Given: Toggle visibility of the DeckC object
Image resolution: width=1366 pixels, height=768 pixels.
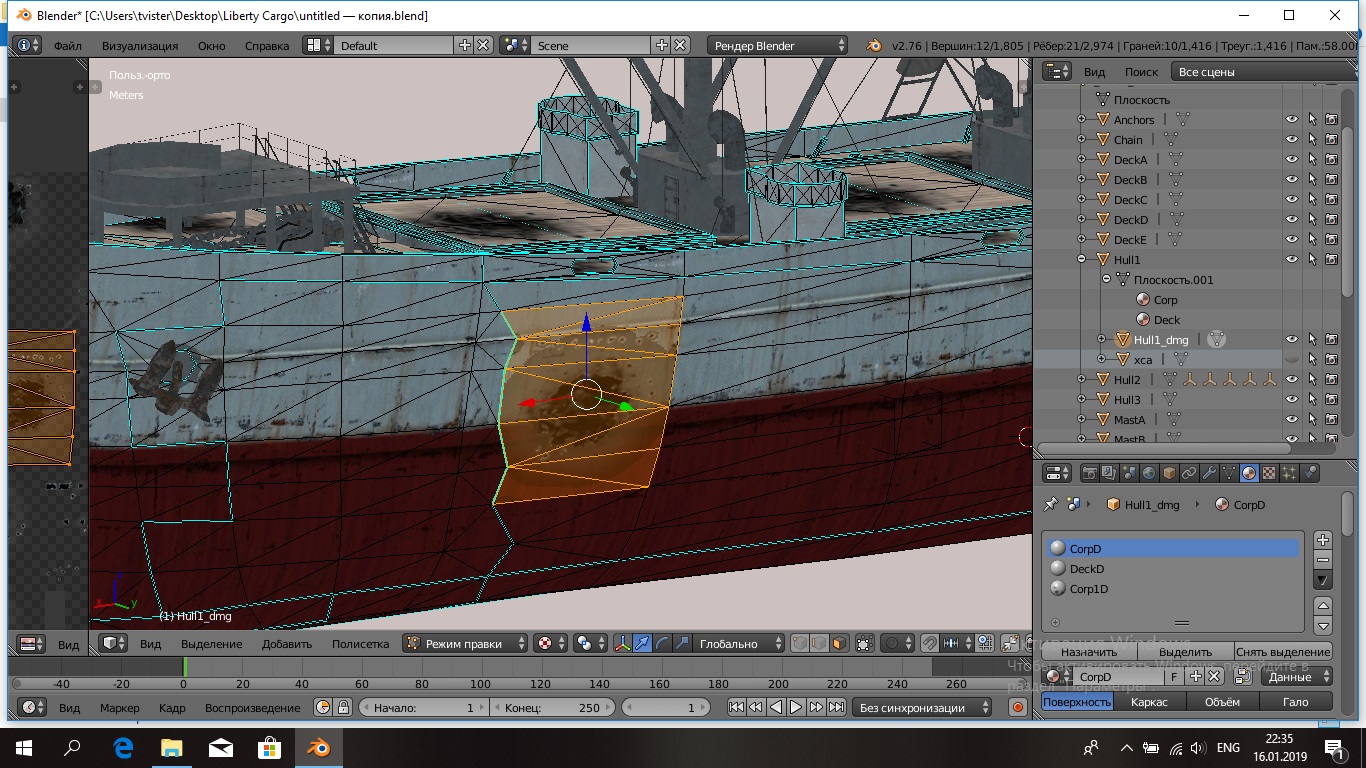Looking at the screenshot, I should pyautogui.click(x=1291, y=200).
